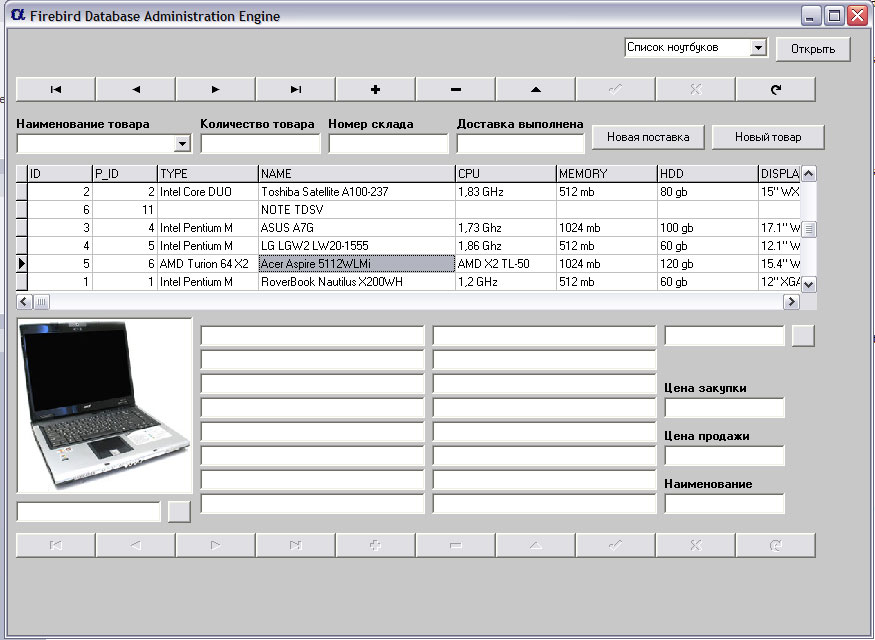
Task: Go to first record in top navigator
Action: click(x=56, y=89)
